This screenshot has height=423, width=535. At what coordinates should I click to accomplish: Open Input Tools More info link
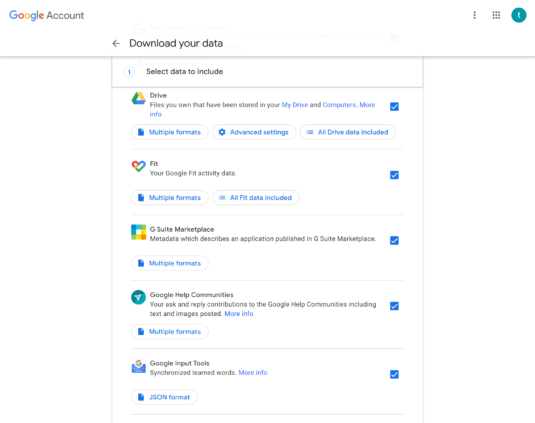[253, 373]
